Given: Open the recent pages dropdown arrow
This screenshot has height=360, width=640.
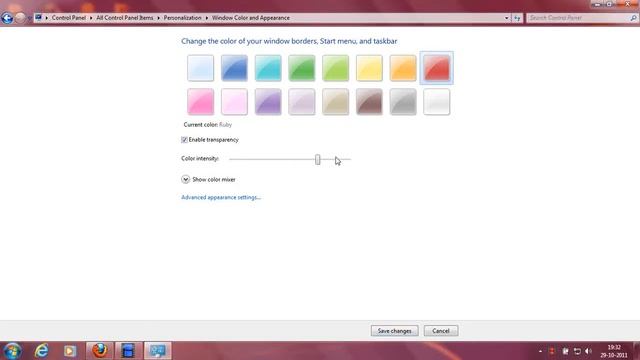Looking at the screenshot, I should pyautogui.click(x=29, y=18).
